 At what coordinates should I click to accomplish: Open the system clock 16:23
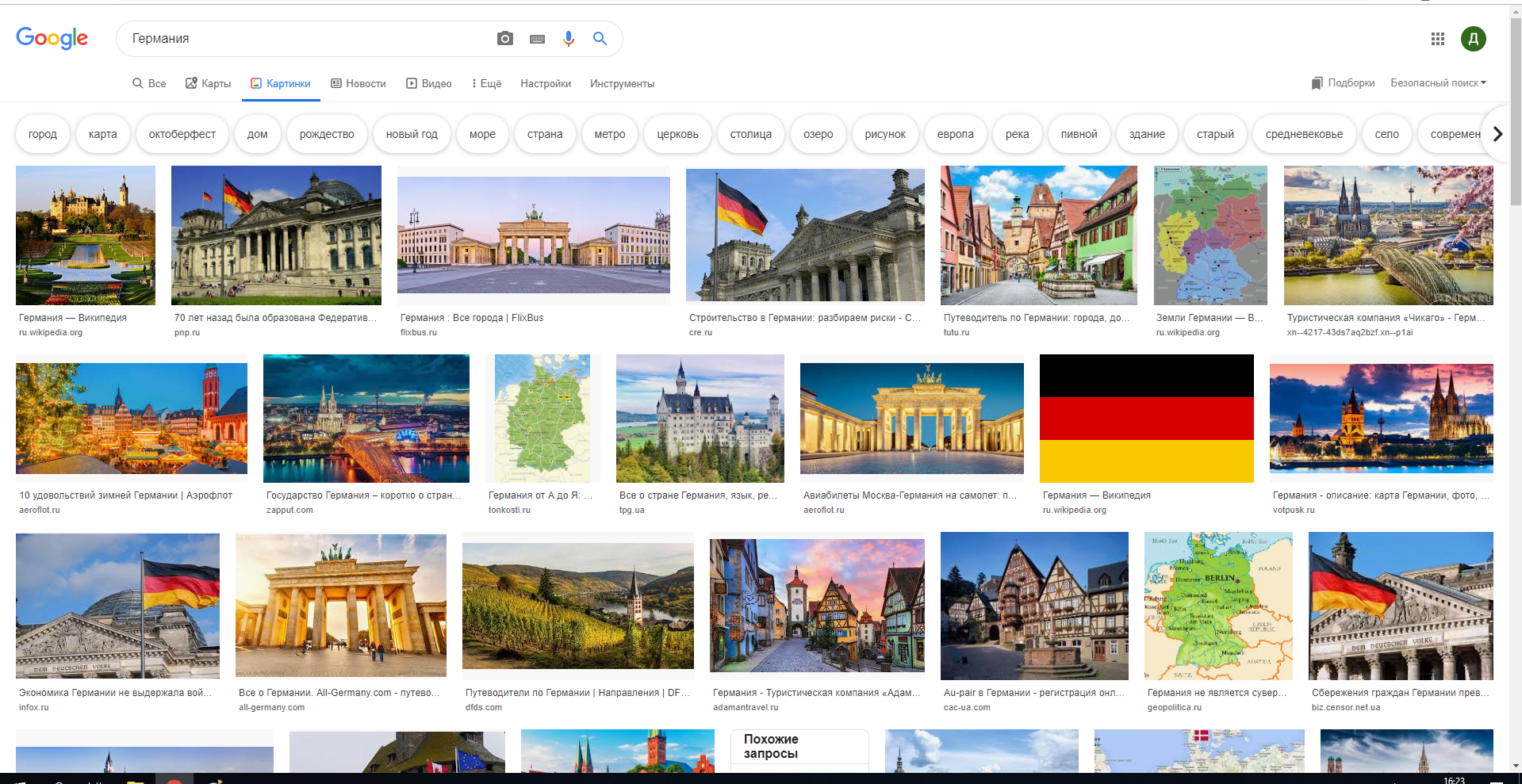click(1454, 780)
